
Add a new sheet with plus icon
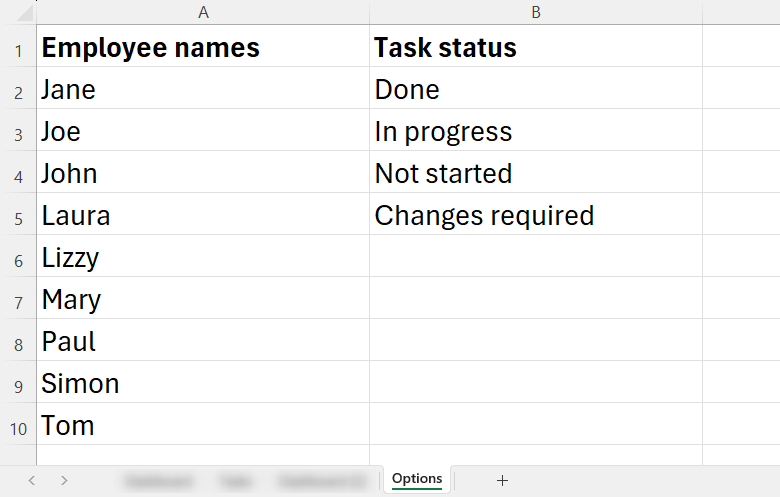[502, 480]
